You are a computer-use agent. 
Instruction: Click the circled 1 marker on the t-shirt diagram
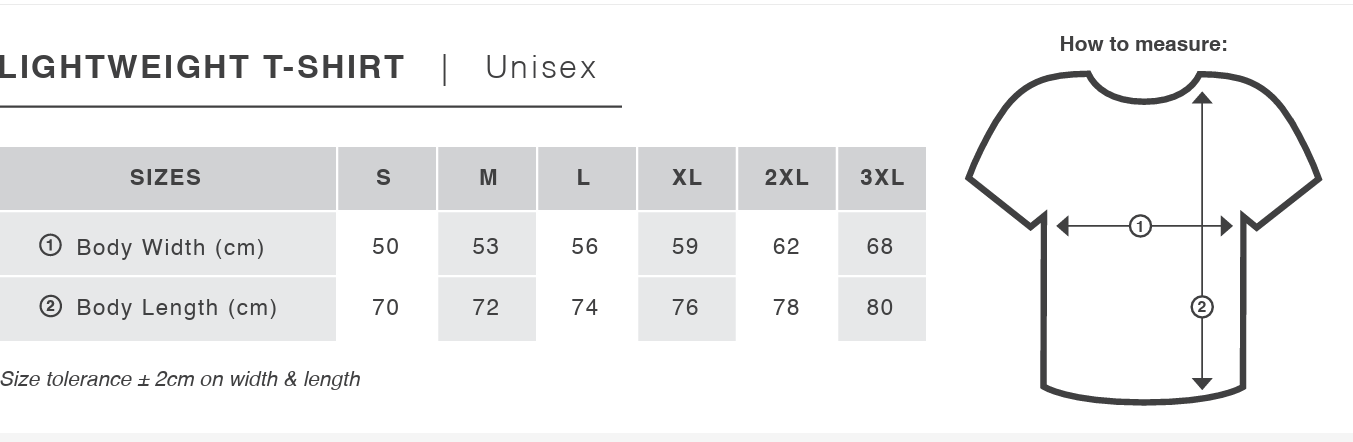[1140, 227]
